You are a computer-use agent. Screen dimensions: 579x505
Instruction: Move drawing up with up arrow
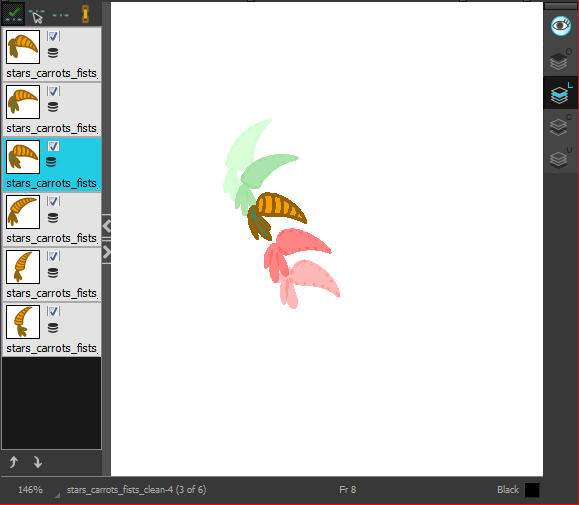click(14, 462)
